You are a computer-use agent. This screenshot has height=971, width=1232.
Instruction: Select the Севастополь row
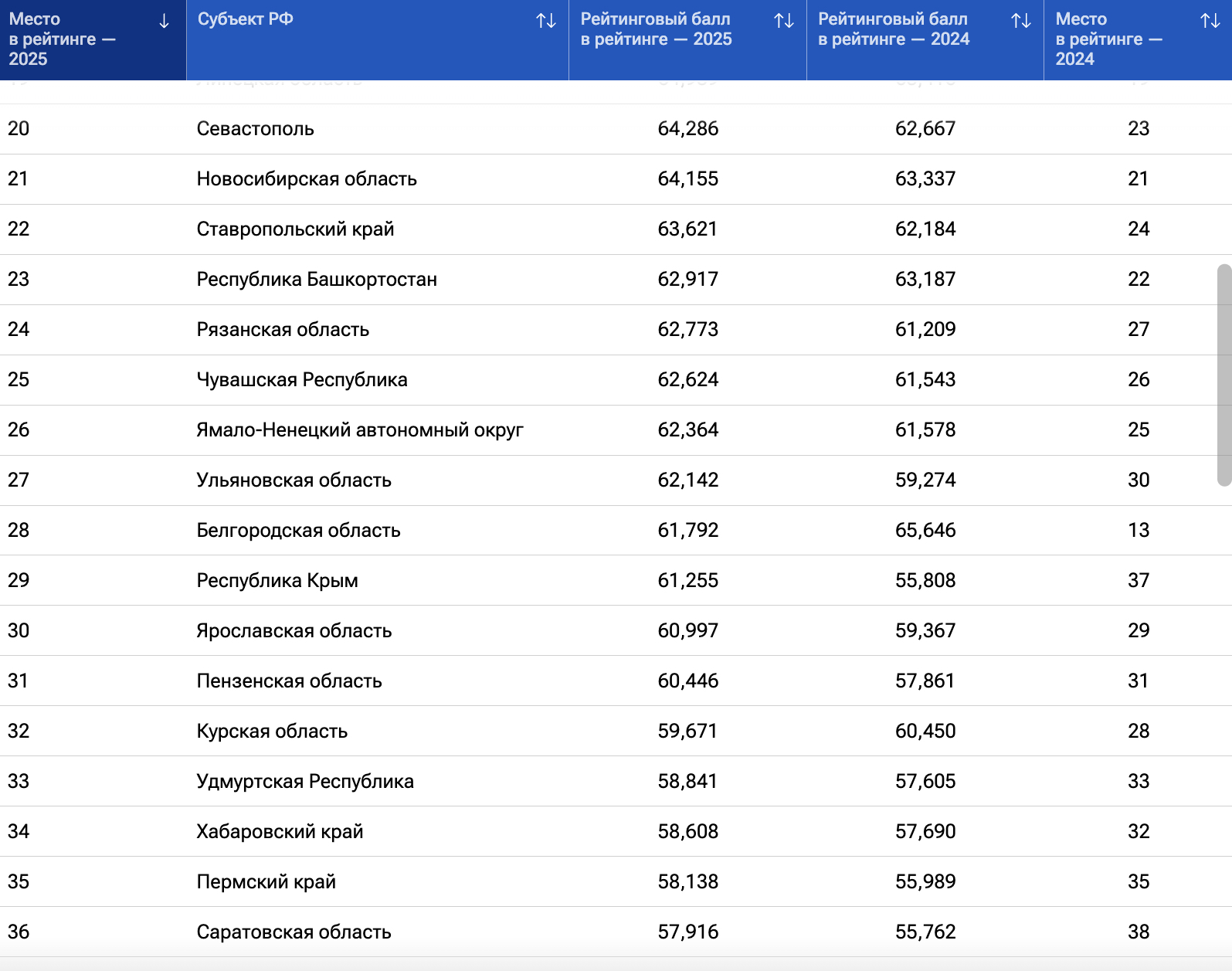(255, 129)
